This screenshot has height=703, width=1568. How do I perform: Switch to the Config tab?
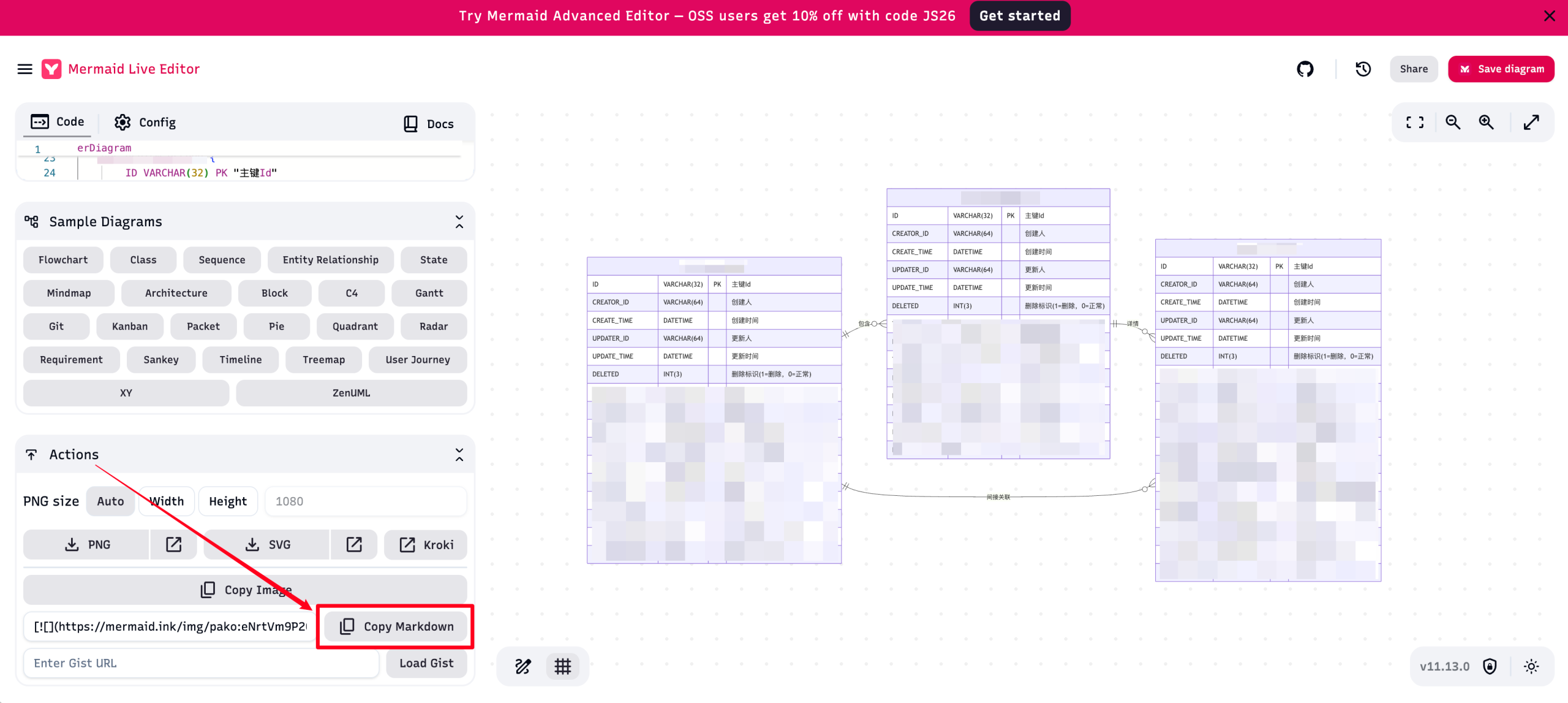145,123
